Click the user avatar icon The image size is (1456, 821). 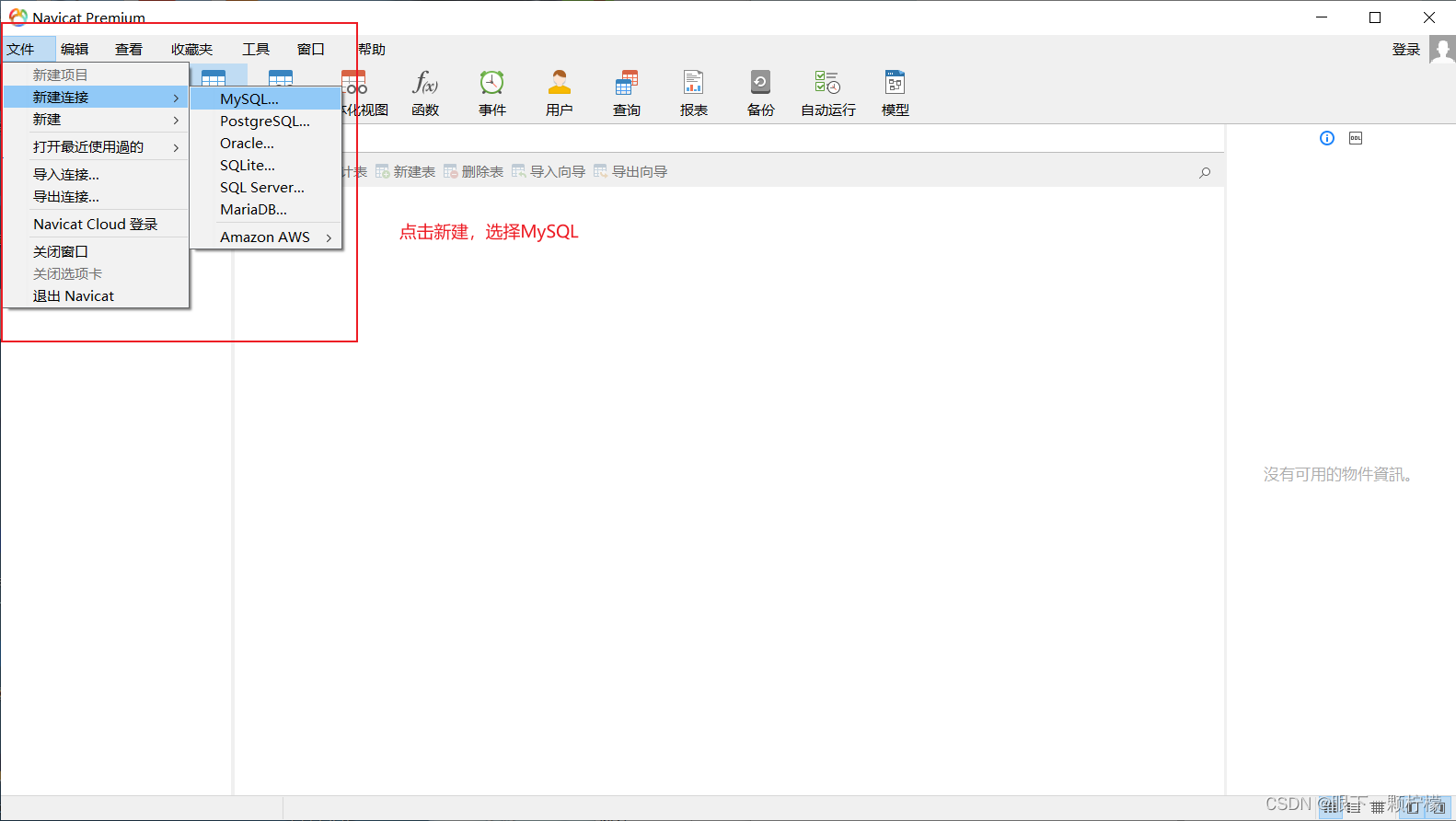(1442, 50)
